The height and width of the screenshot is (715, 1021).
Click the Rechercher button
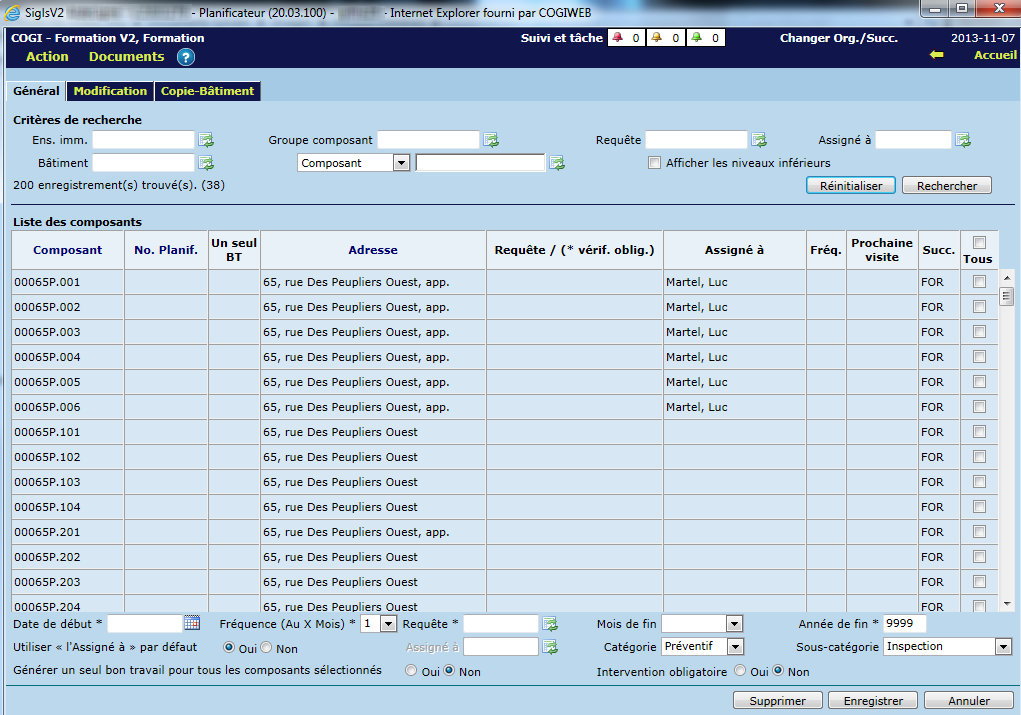[x=946, y=186]
